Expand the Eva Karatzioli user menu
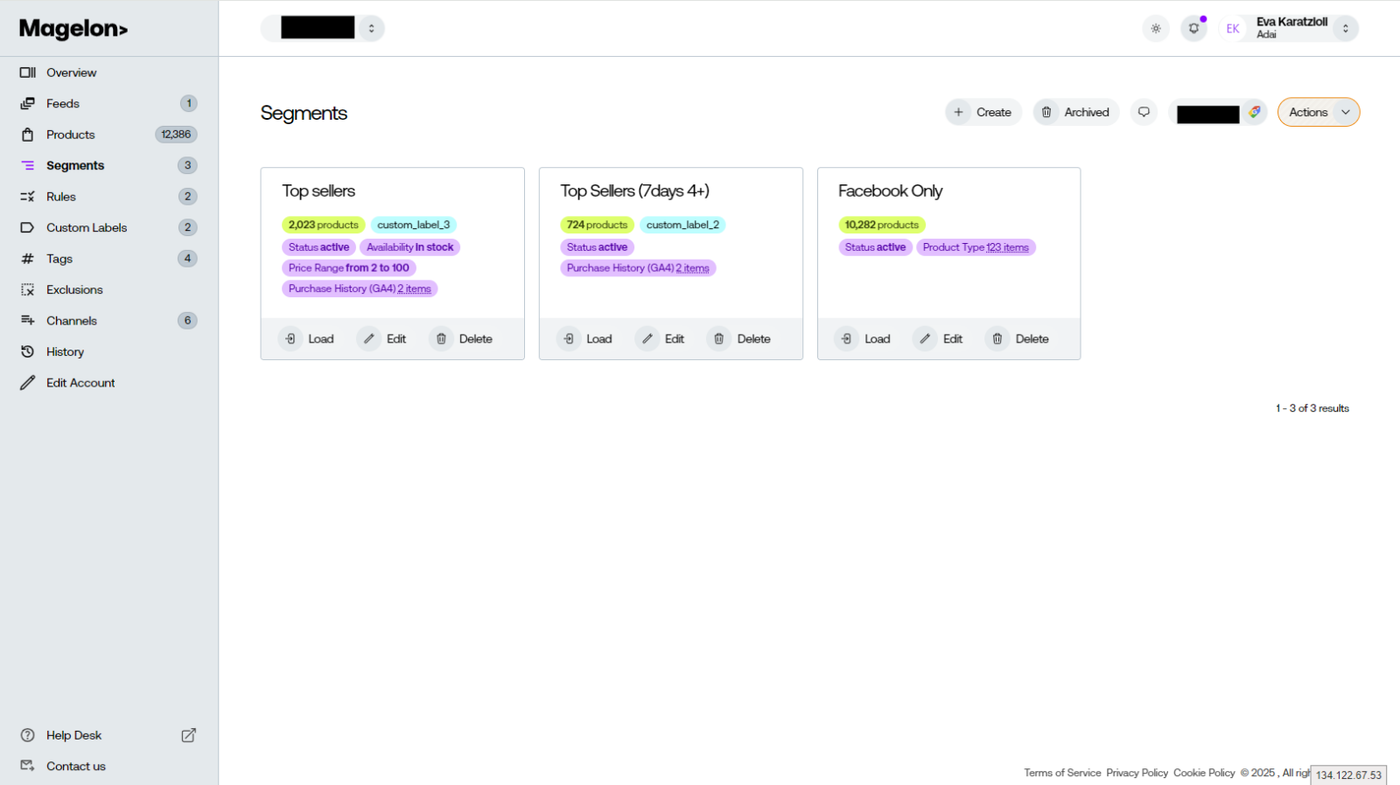 point(1345,29)
